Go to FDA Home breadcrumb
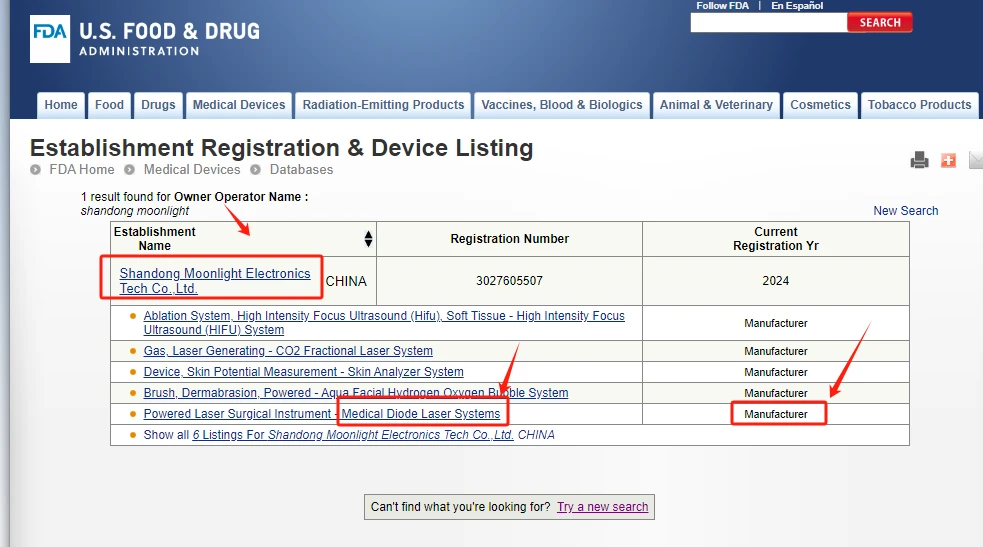This screenshot has height=547, width=983. 81,170
